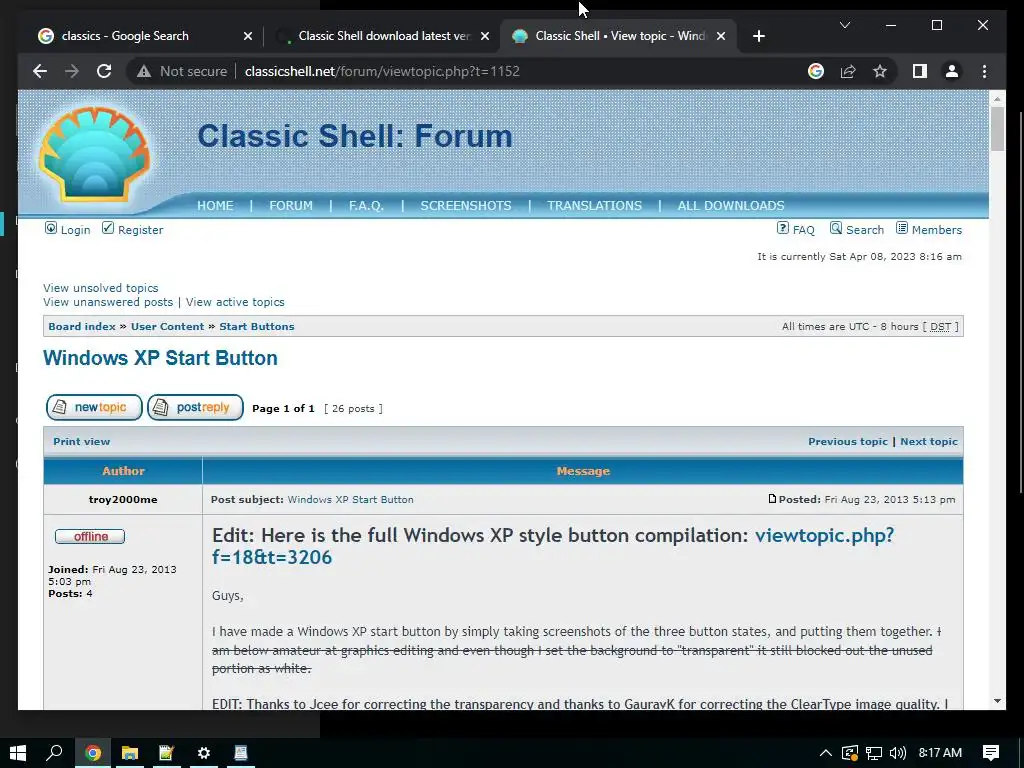Screen dimensions: 1024x768
Task: Click the network tray icon
Action: (x=873, y=753)
